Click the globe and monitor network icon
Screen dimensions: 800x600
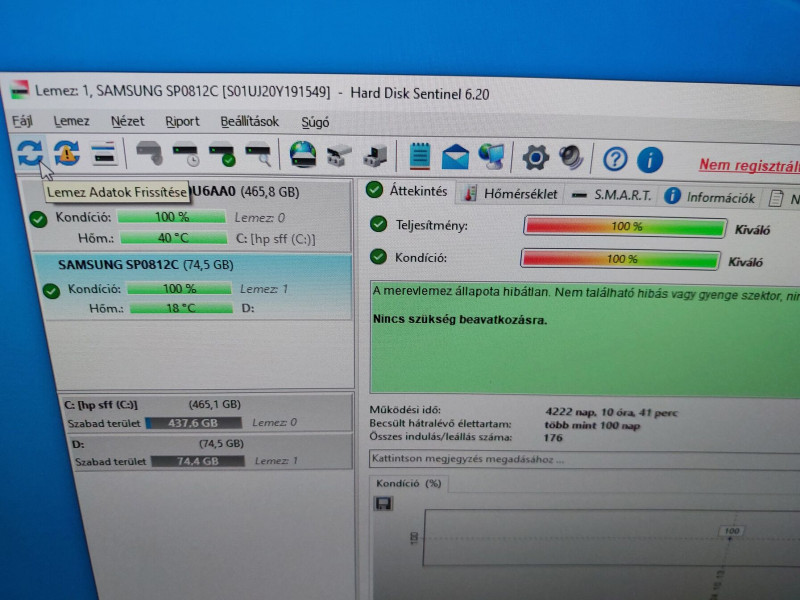coord(491,157)
